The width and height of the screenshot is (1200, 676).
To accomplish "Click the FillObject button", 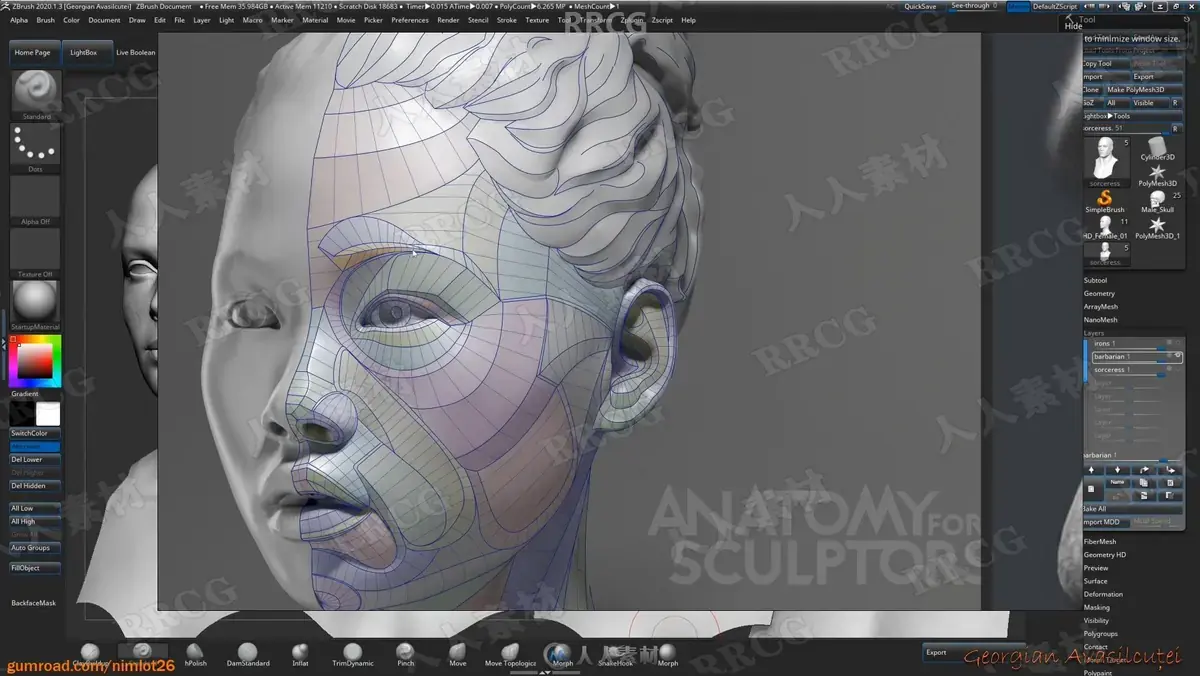I will tap(35, 568).
